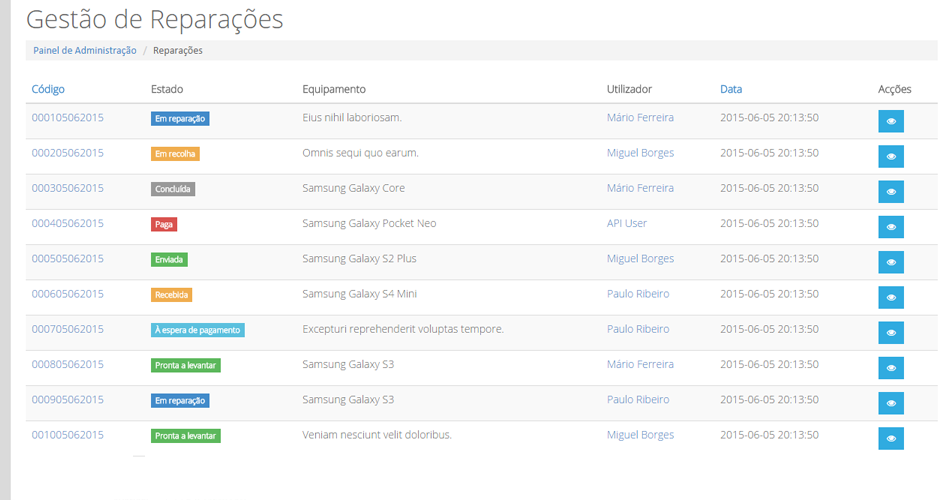Click À espera de pagamento status badge
The width and height of the screenshot is (940, 500).
(x=197, y=330)
